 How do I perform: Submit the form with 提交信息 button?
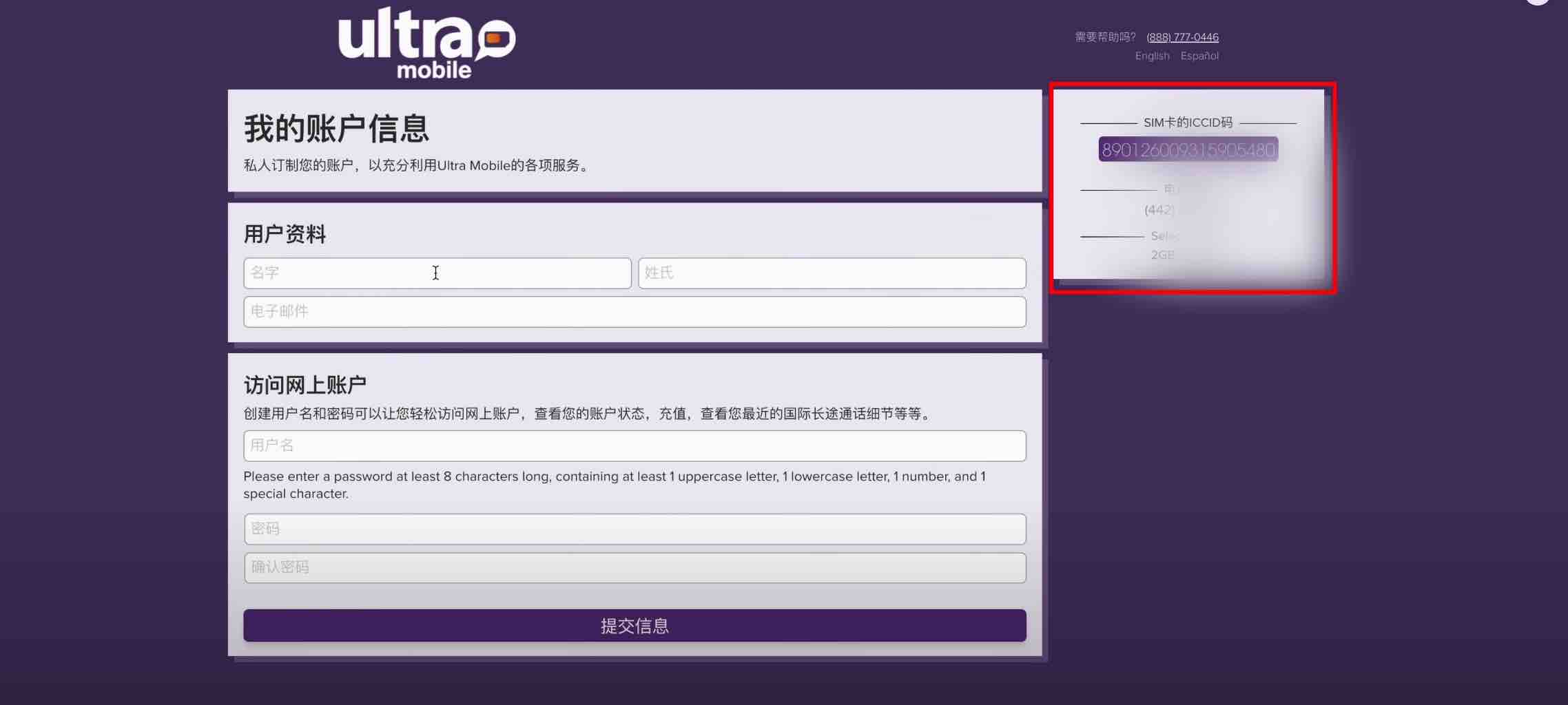pyautogui.click(x=635, y=626)
